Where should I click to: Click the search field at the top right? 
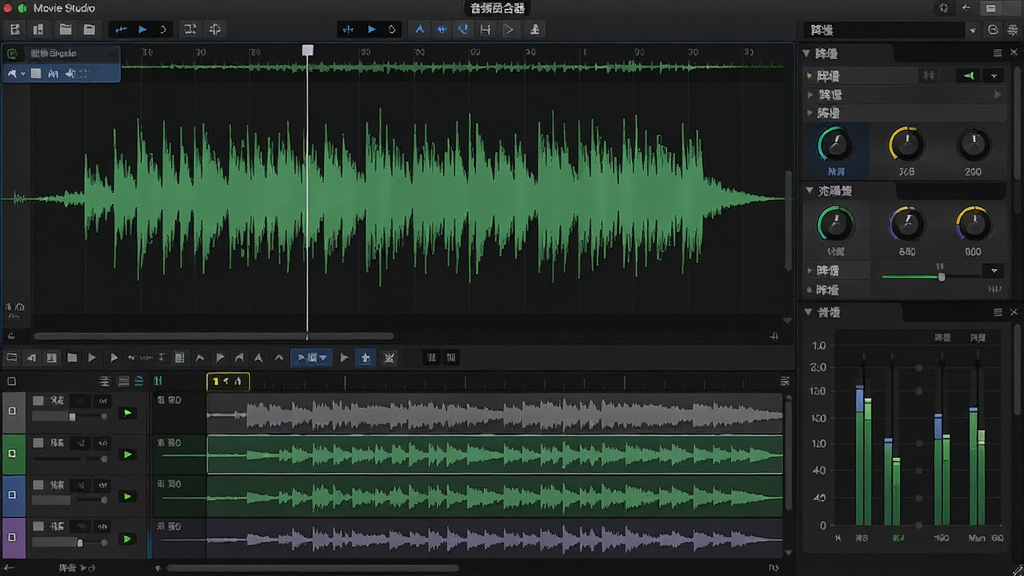(885, 30)
